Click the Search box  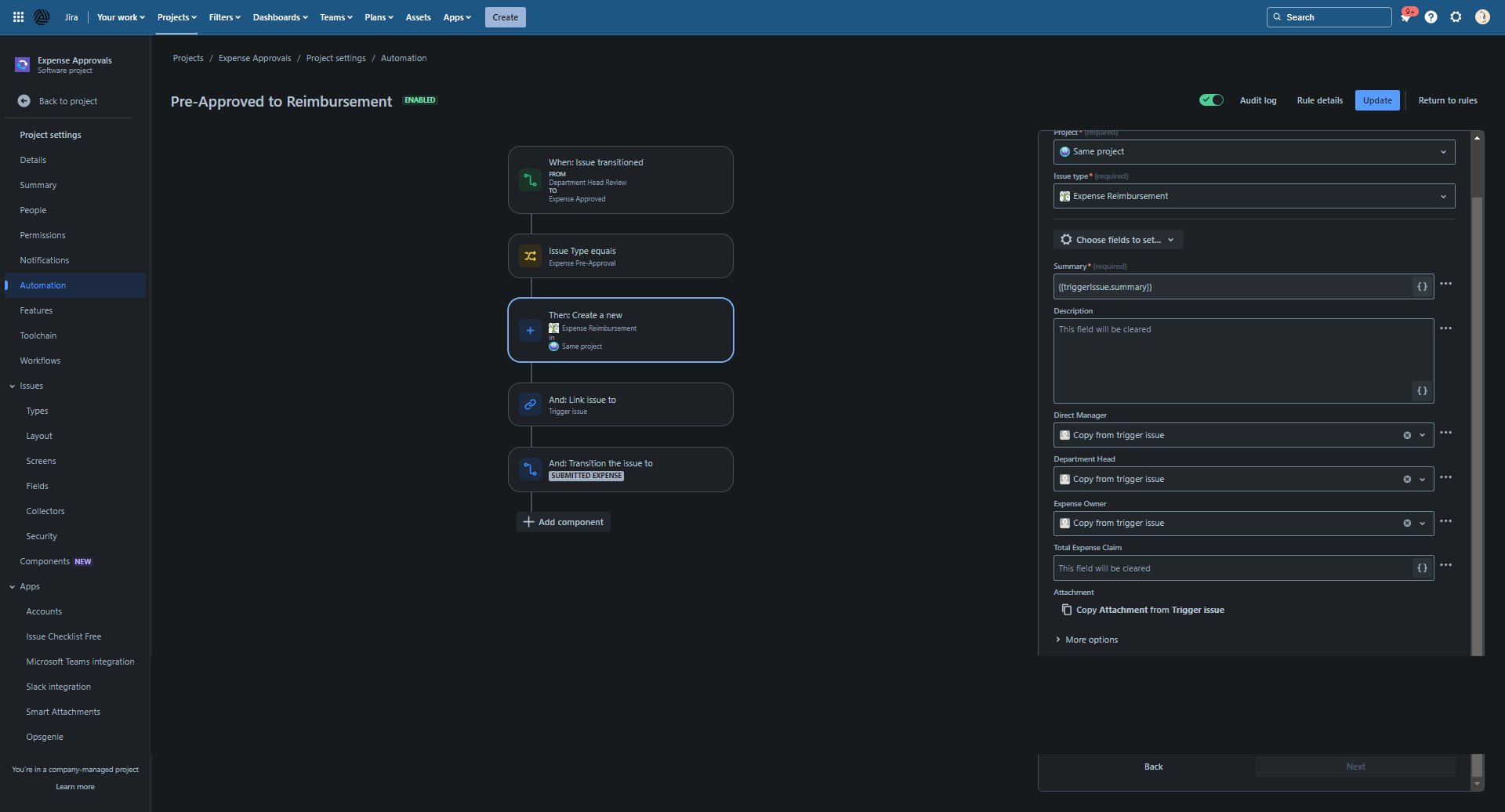[1329, 17]
